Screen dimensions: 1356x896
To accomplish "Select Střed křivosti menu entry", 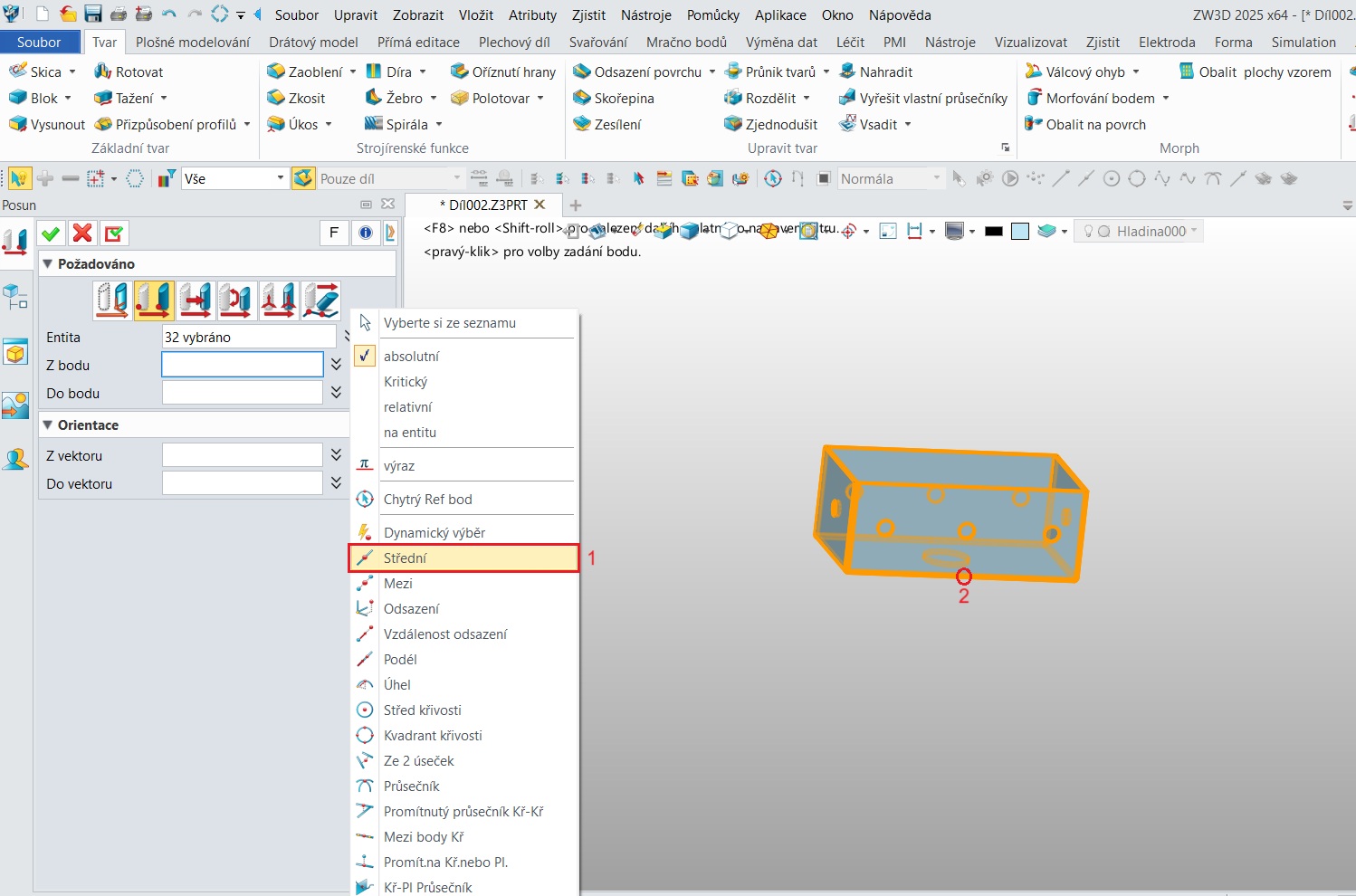I will (x=463, y=710).
